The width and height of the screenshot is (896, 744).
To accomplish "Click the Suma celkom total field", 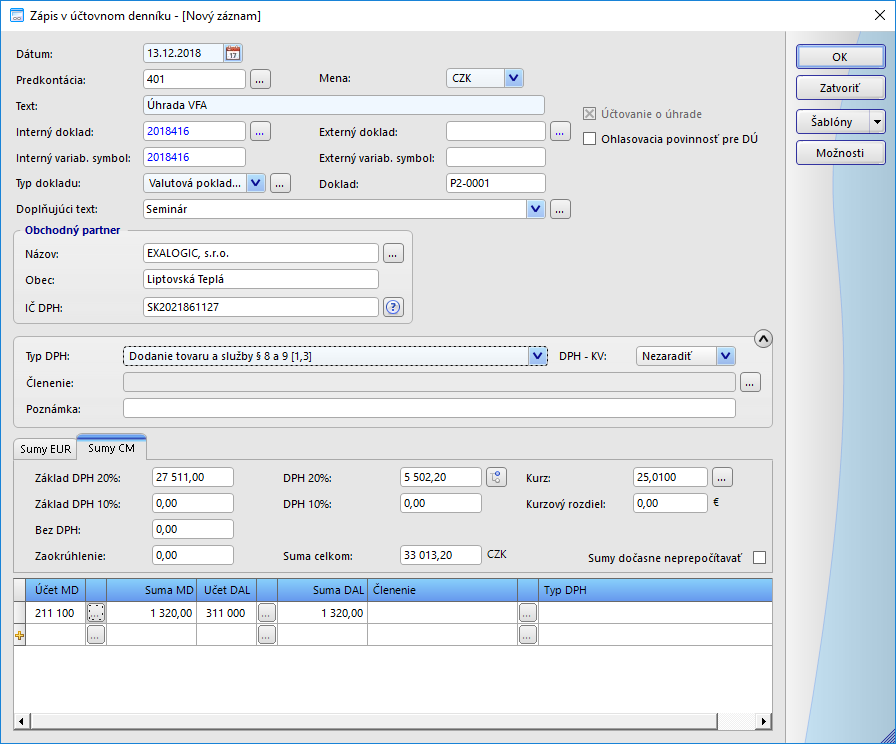I will 441,555.
